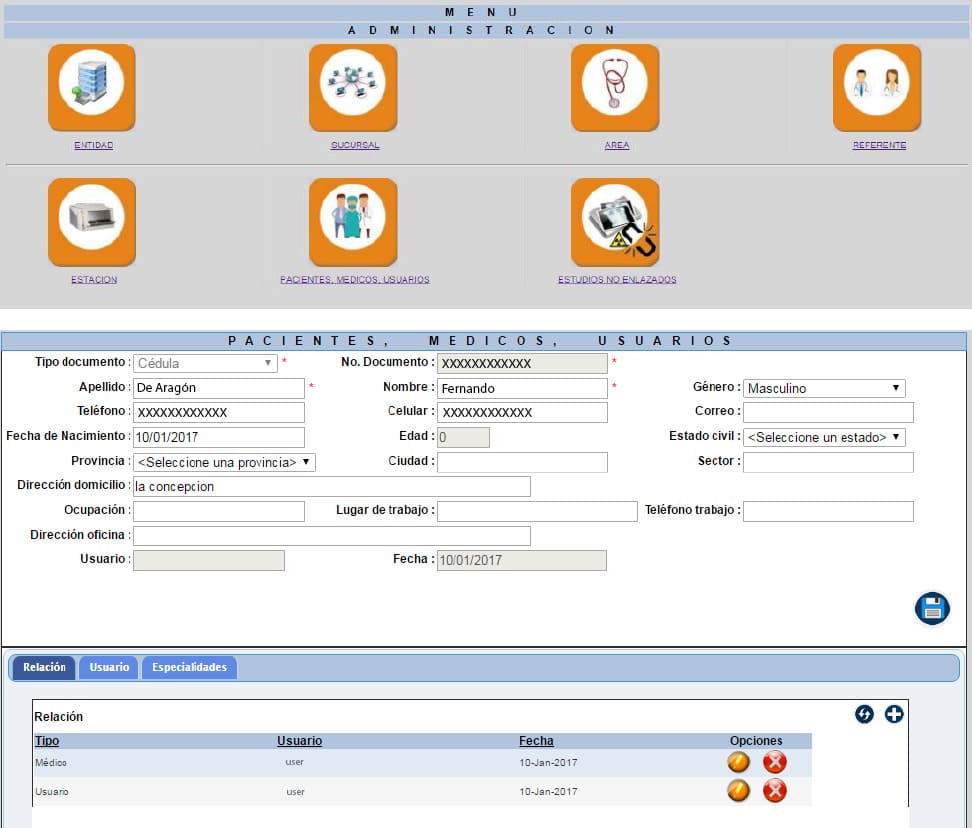Image resolution: width=972 pixels, height=828 pixels.
Task: Click the ESTACION text link
Action: [x=94, y=280]
